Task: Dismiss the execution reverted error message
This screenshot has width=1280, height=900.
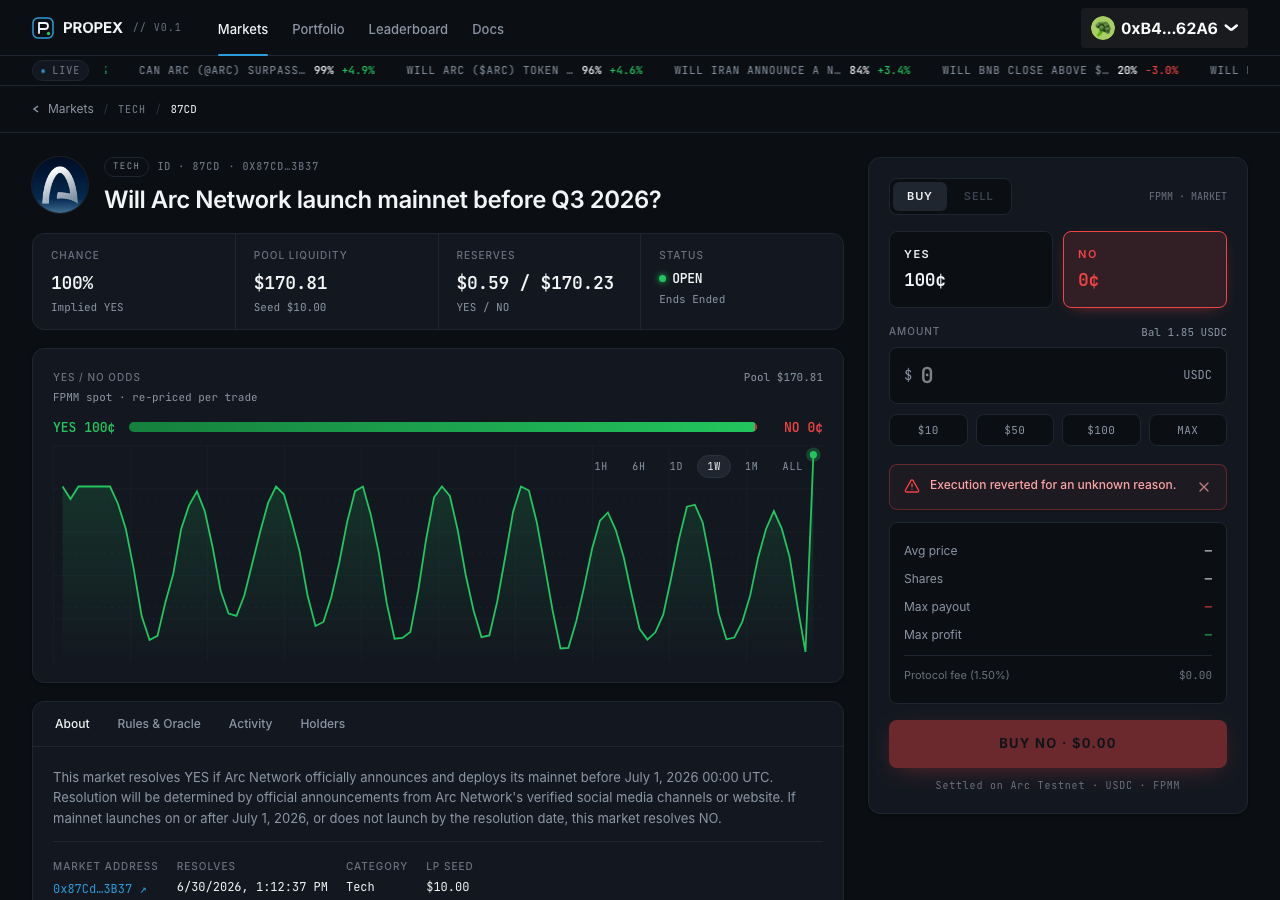Action: [x=1204, y=487]
